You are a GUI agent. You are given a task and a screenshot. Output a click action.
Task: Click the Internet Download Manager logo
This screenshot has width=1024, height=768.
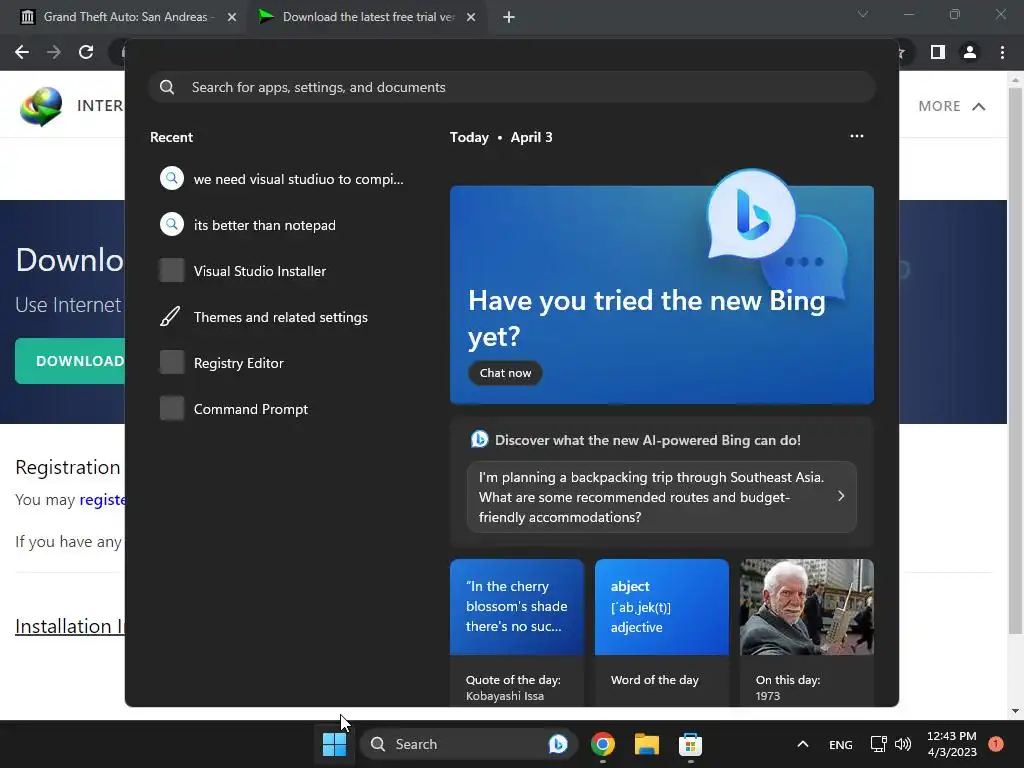[40, 106]
